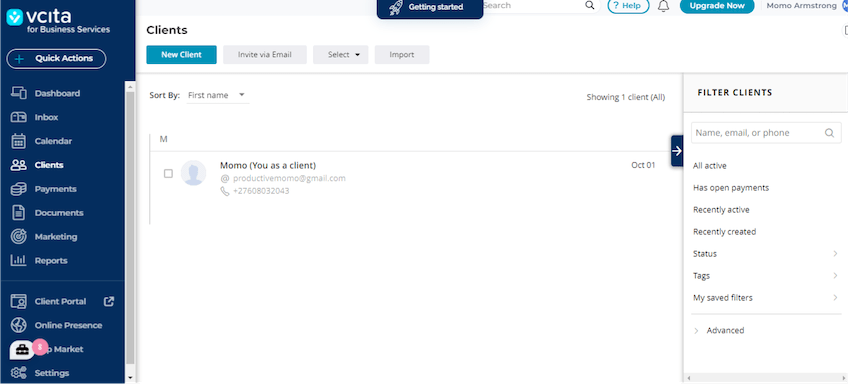Click the top Search input field
Screen dimensions: 848x384
pyautogui.click(x=533, y=5)
